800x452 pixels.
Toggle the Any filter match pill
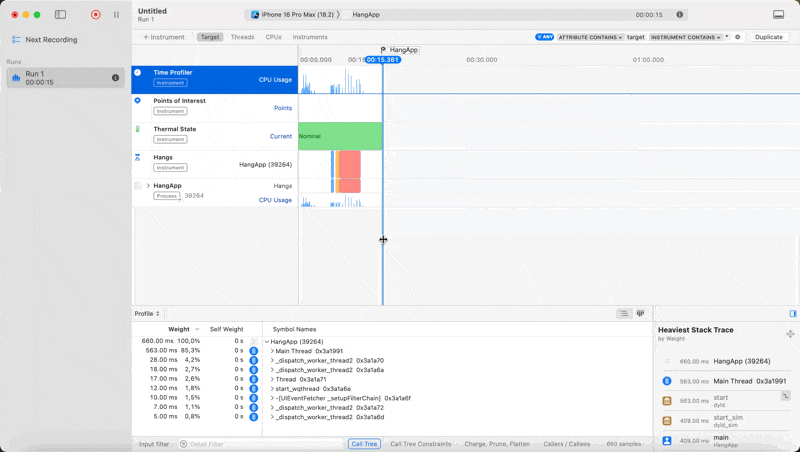(x=544, y=37)
